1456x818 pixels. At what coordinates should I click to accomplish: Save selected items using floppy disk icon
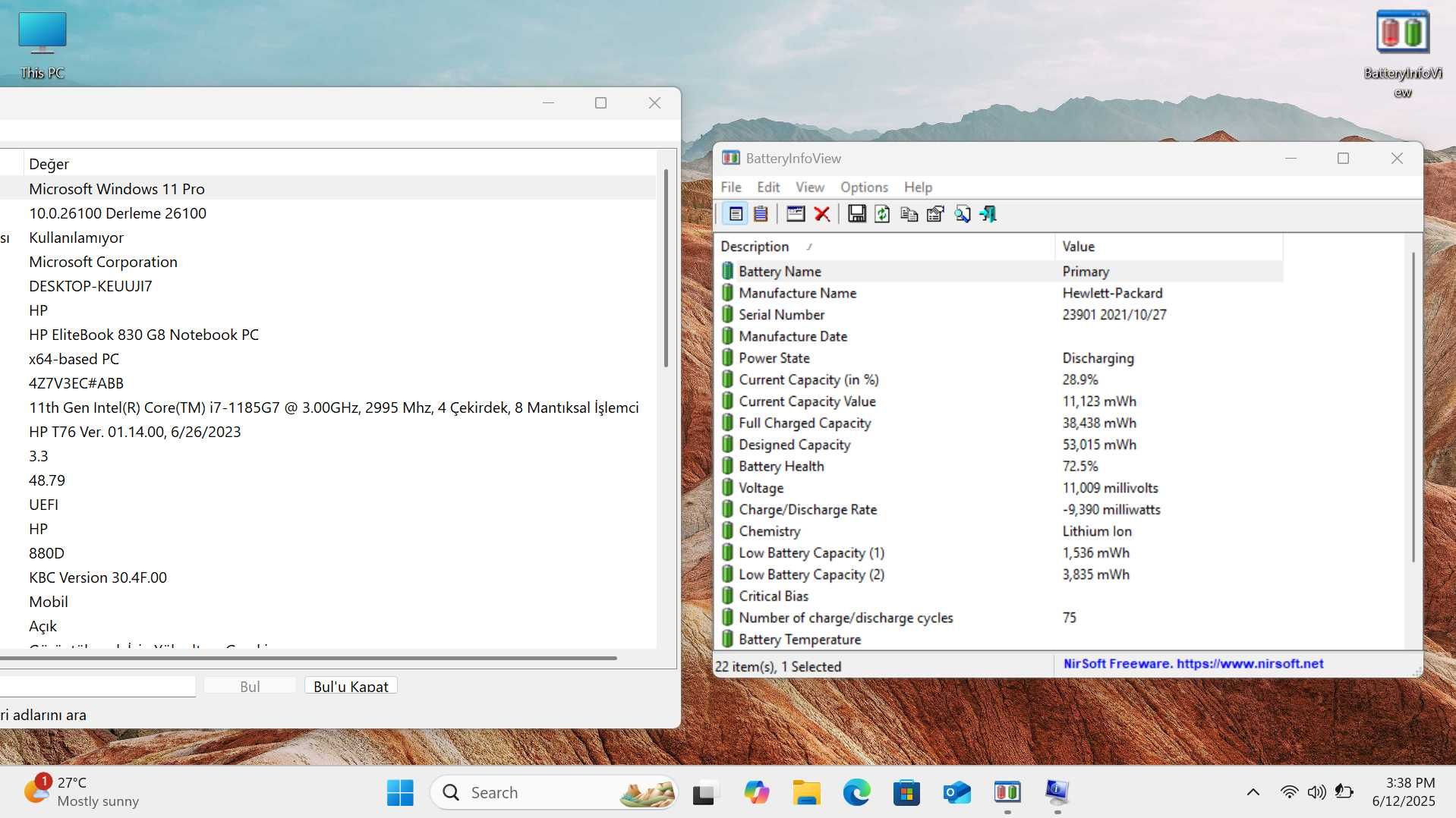click(856, 214)
